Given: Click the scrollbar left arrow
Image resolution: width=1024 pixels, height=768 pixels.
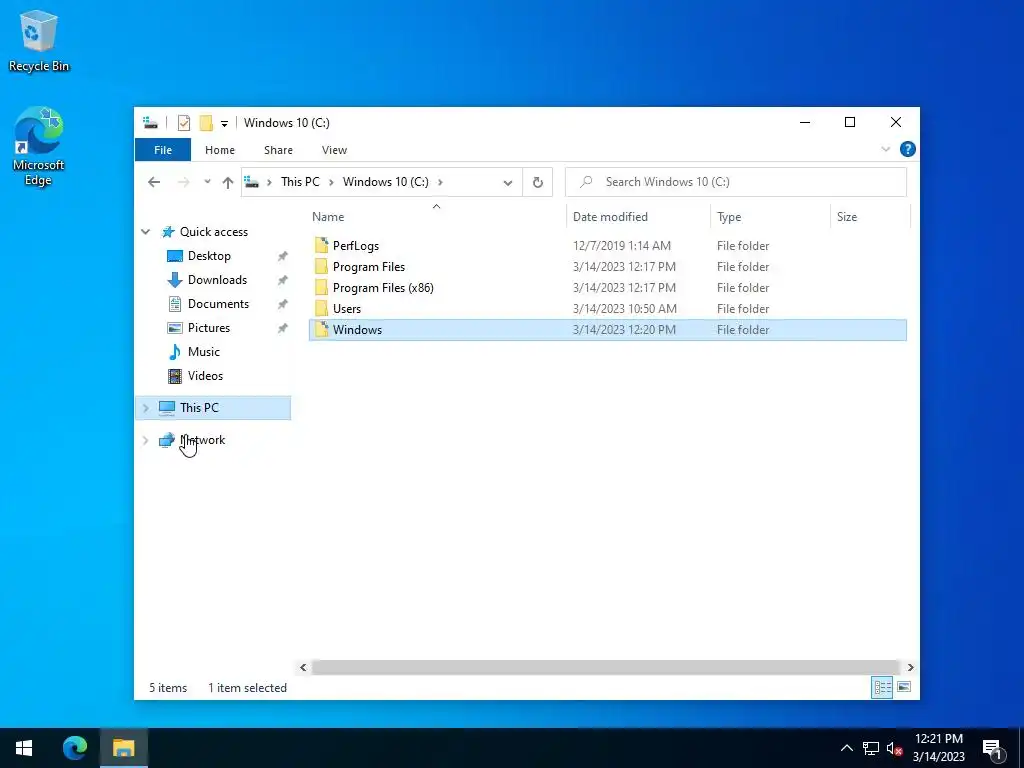Looking at the screenshot, I should (x=303, y=667).
